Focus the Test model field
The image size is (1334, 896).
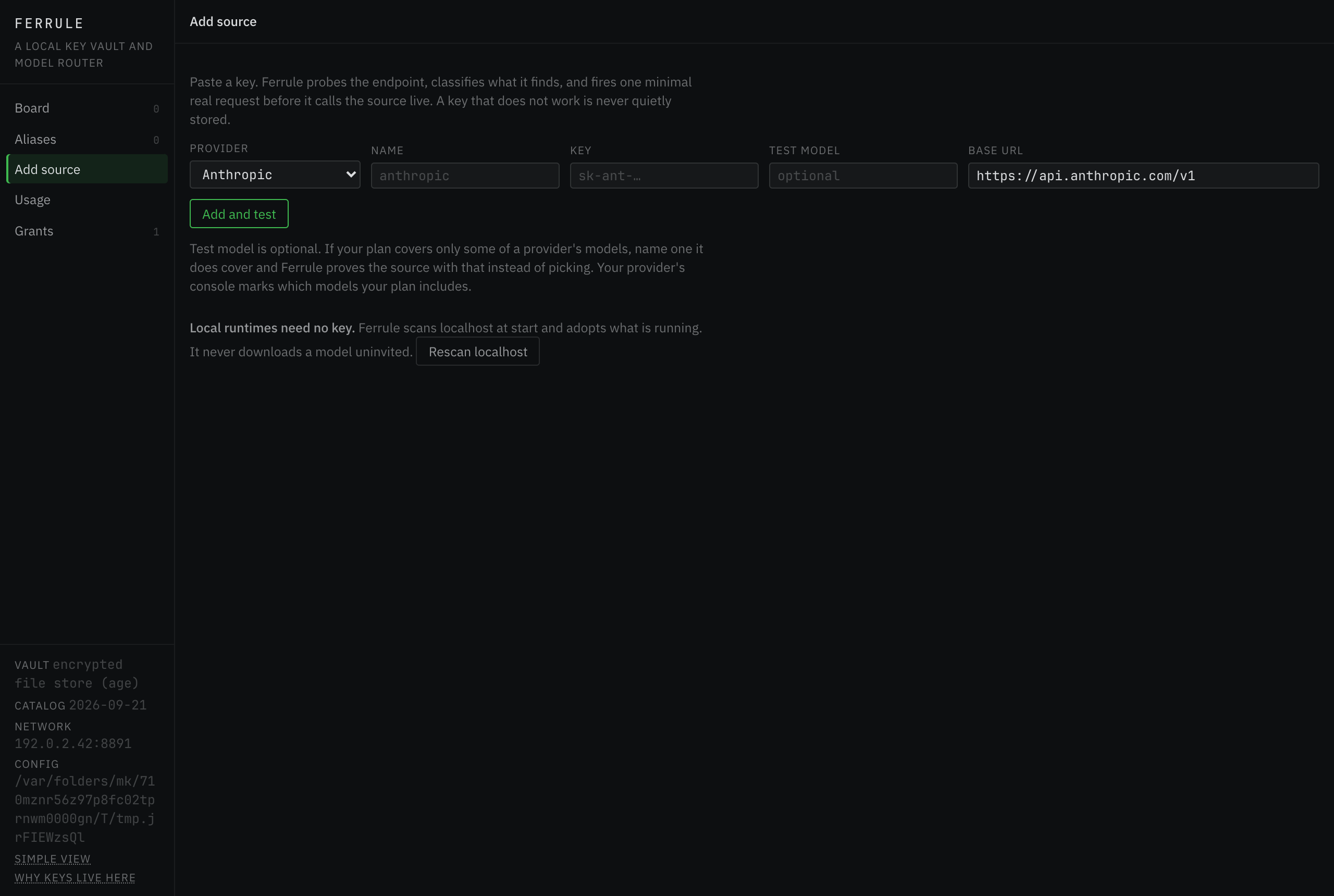point(862,176)
